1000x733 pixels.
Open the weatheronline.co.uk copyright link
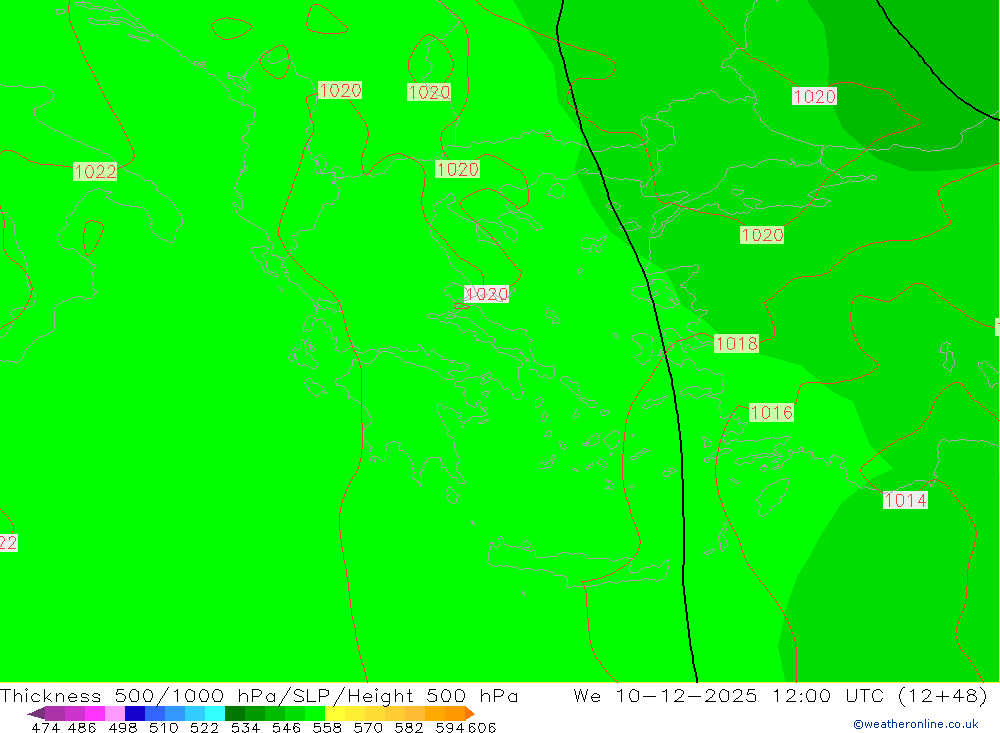pos(916,724)
